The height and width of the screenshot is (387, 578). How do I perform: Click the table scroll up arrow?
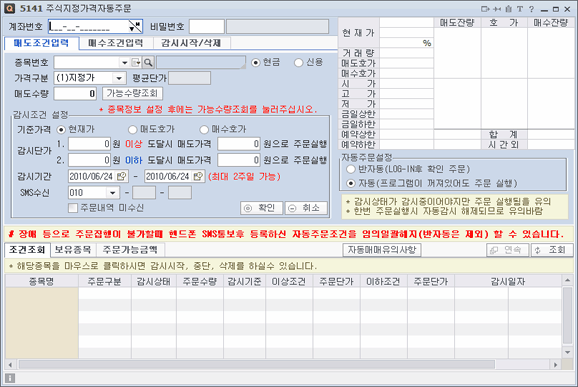[567, 281]
